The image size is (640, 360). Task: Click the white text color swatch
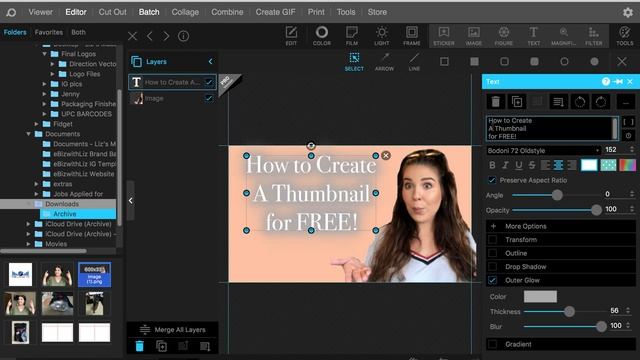589,165
